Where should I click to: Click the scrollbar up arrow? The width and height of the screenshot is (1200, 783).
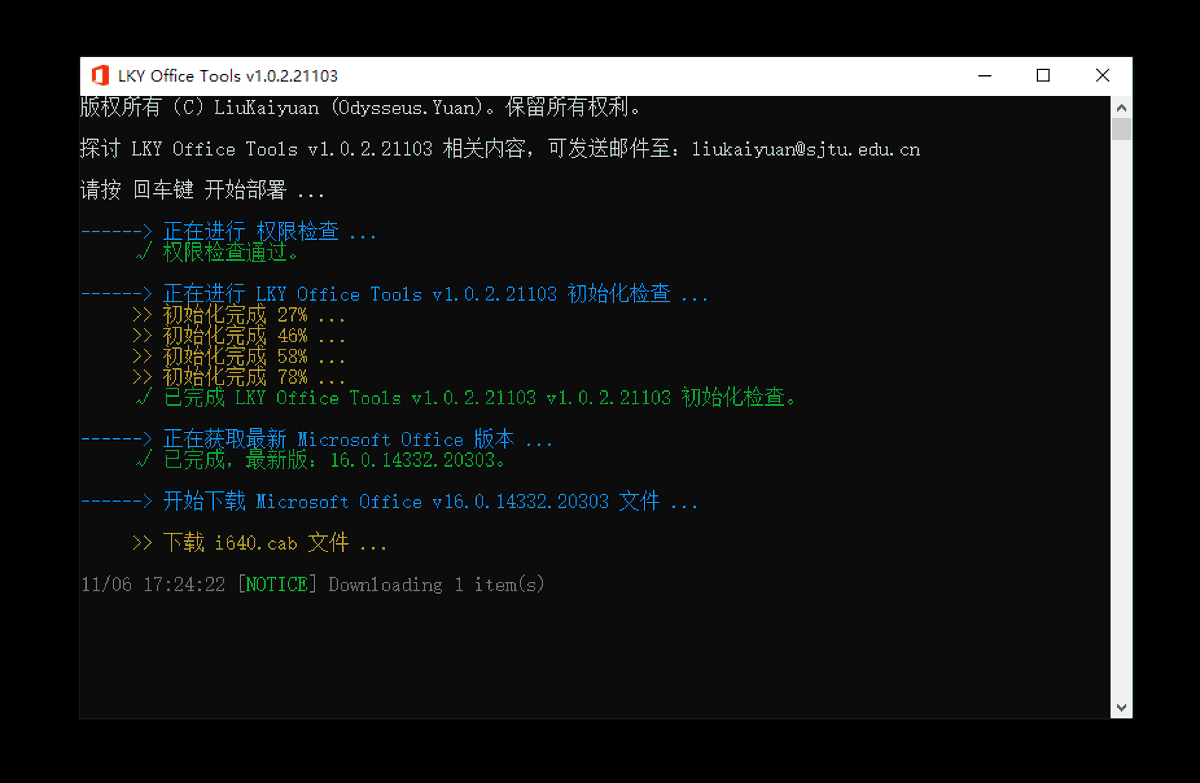point(1121,107)
